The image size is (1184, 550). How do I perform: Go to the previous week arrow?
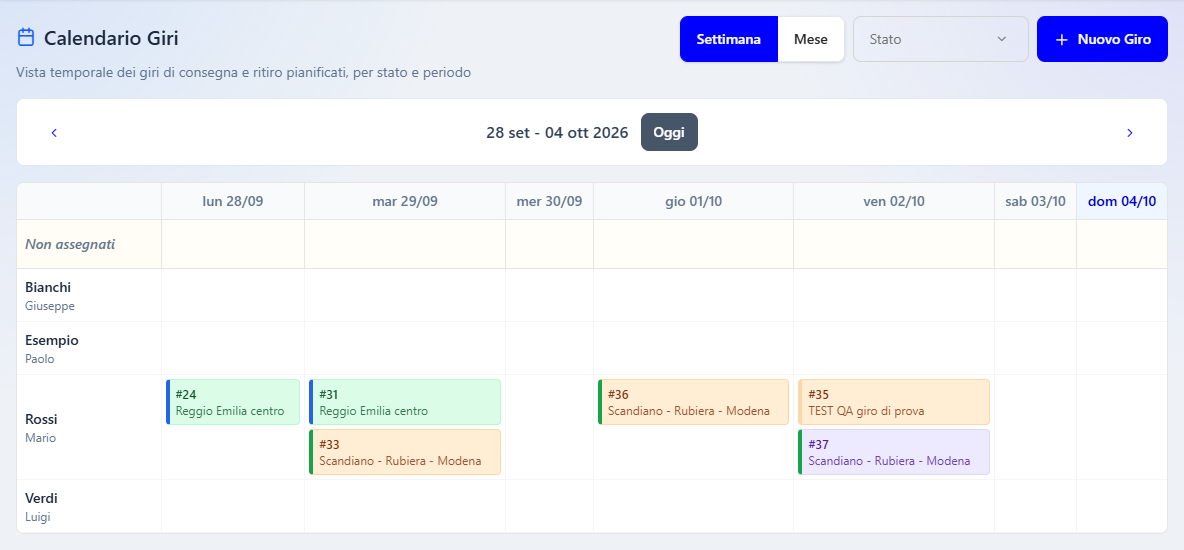pyautogui.click(x=54, y=133)
